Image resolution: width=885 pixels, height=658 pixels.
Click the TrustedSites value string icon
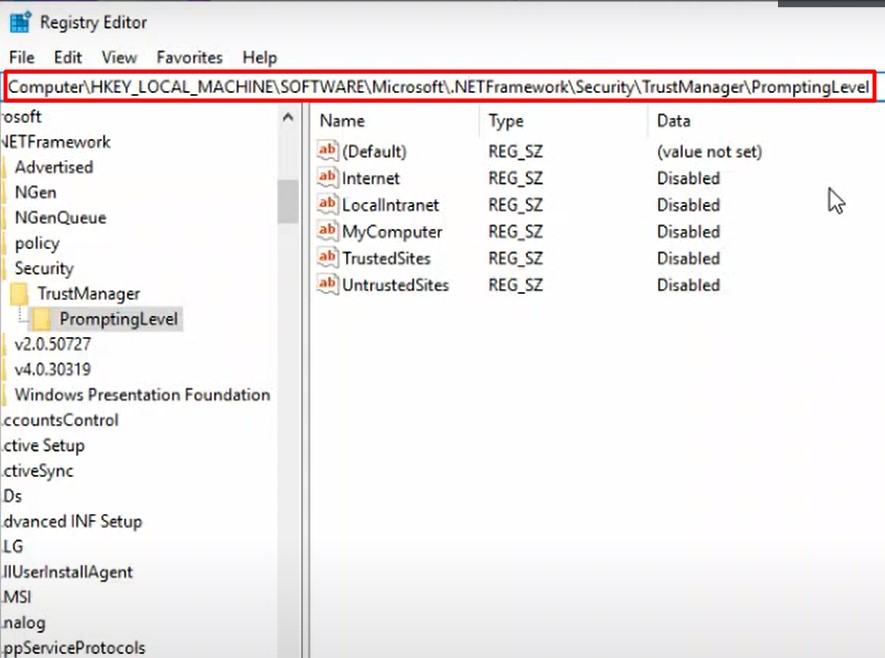tap(327, 257)
